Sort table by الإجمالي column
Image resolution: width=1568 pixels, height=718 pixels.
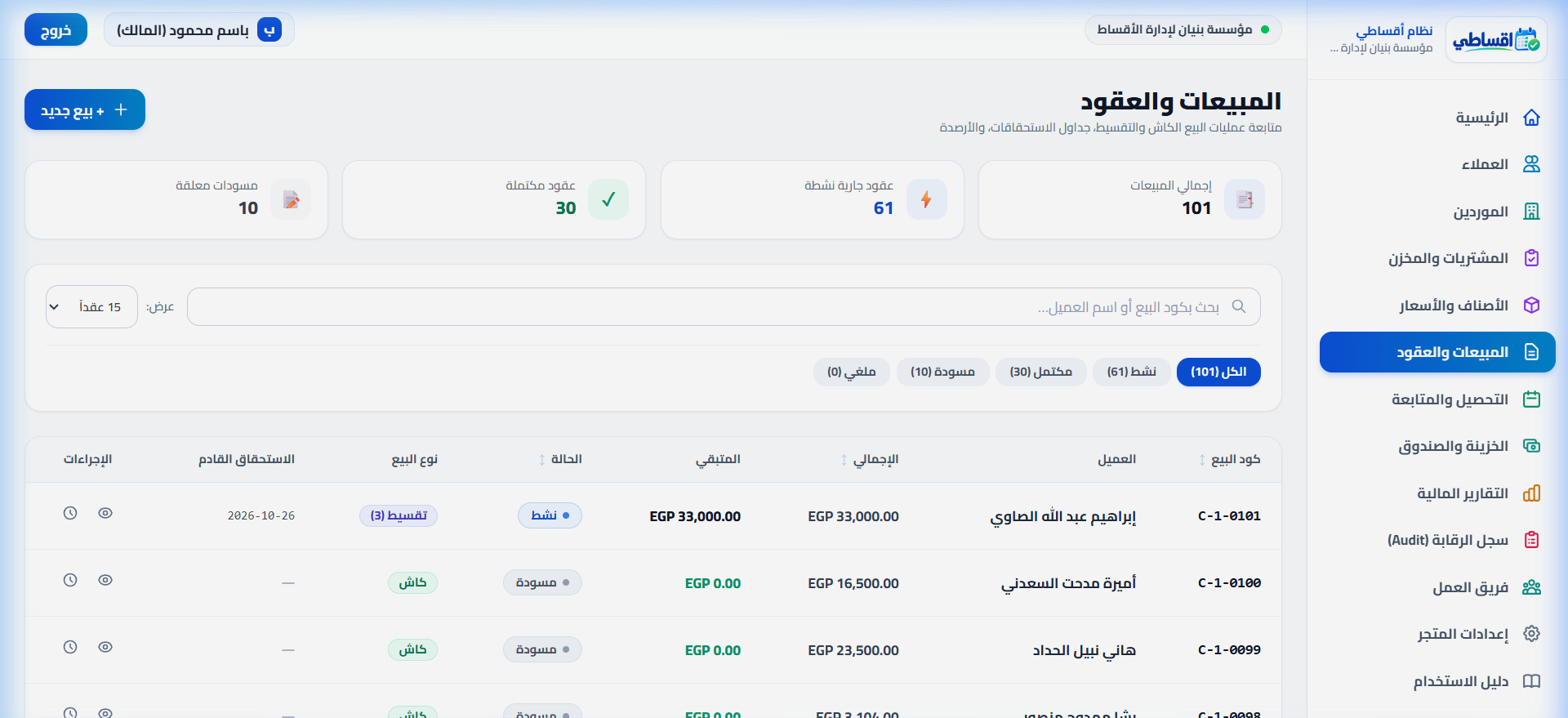coord(870,459)
